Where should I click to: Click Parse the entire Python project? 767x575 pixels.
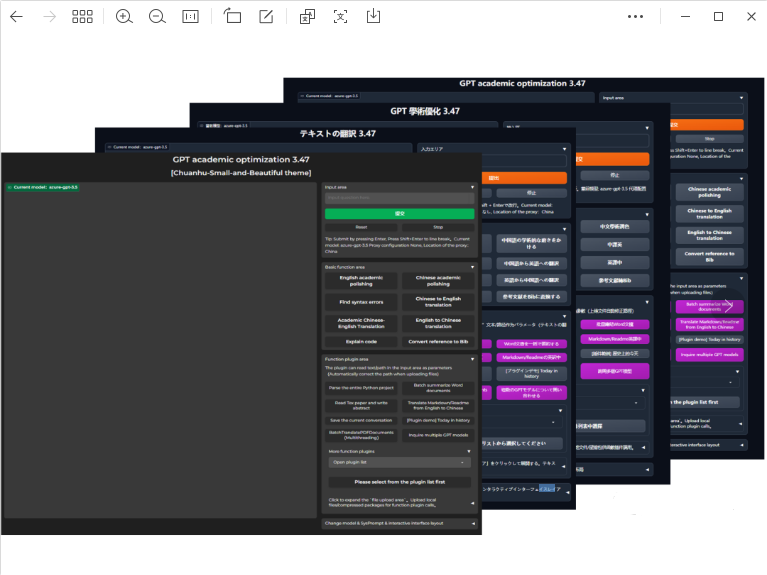[361, 388]
